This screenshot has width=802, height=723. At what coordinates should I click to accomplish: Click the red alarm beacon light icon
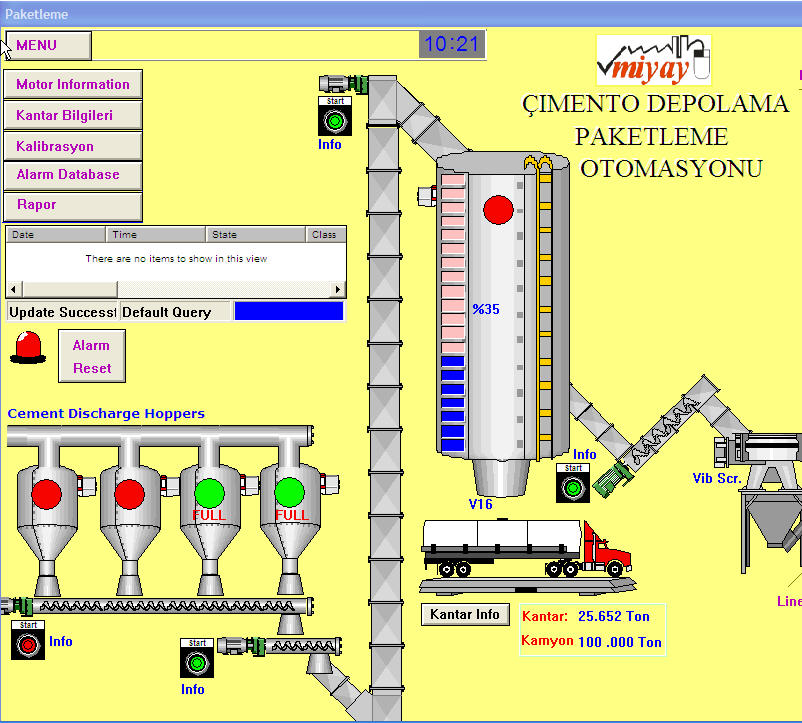point(28,348)
